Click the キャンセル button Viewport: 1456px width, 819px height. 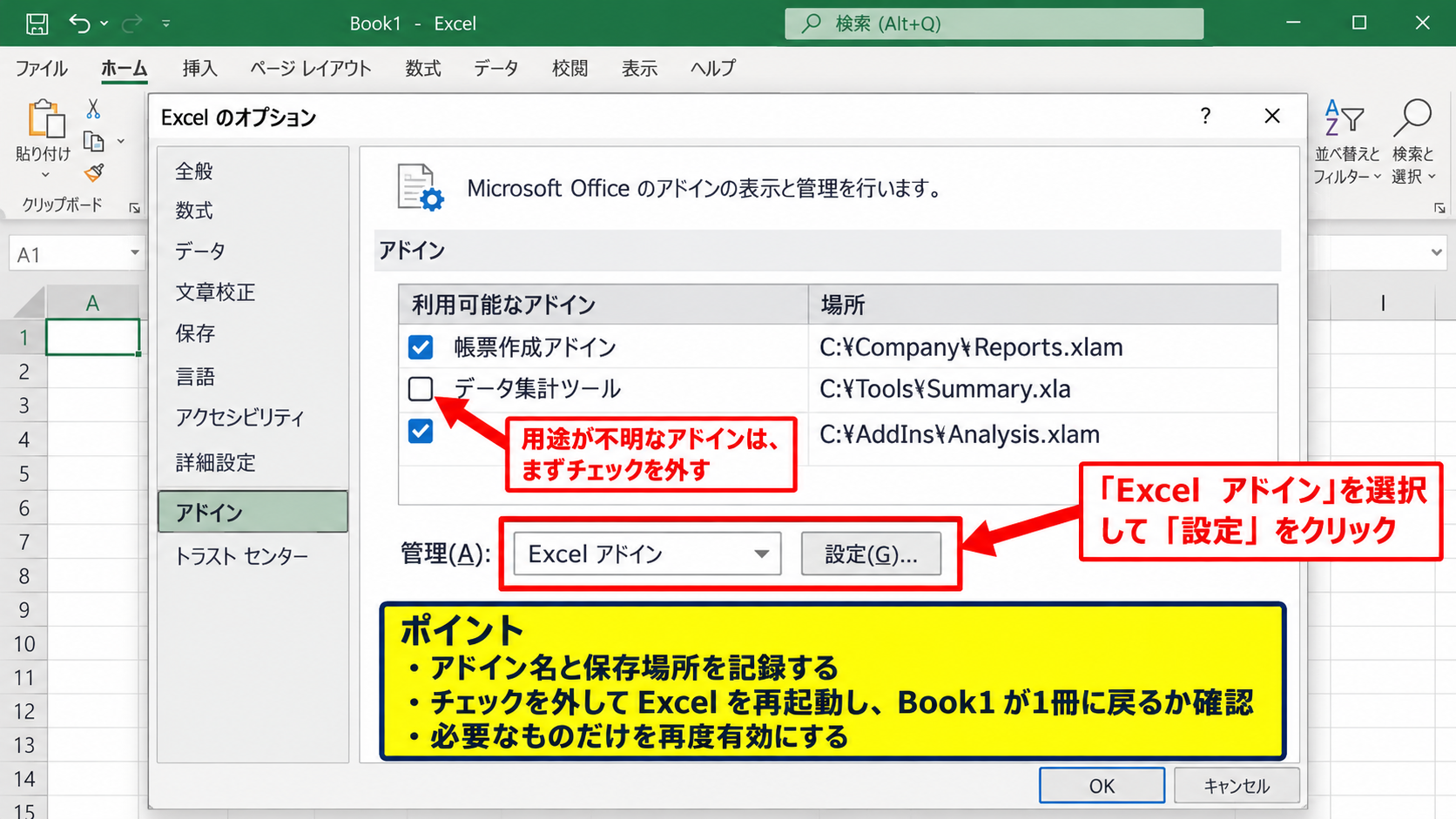[x=1237, y=786]
